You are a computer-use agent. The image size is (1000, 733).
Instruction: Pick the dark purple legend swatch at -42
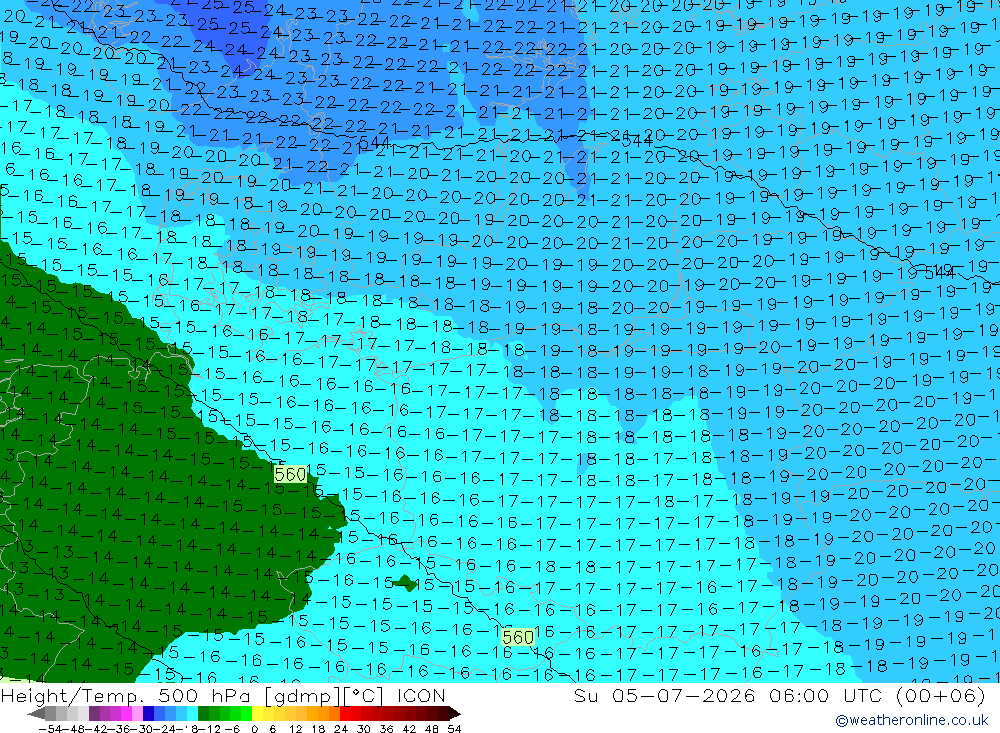(x=94, y=714)
